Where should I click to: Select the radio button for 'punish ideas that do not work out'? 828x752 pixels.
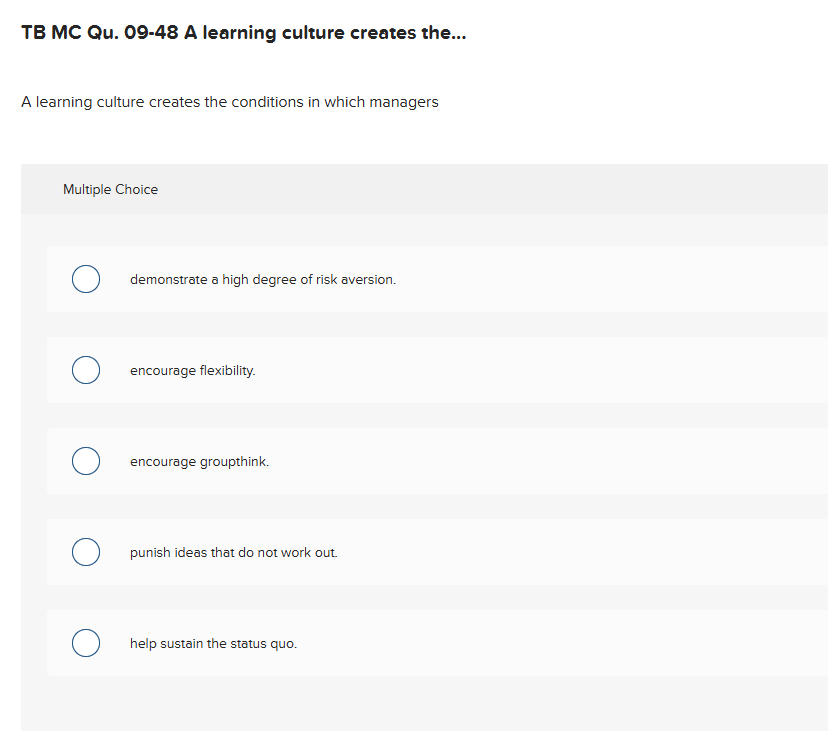pos(86,552)
